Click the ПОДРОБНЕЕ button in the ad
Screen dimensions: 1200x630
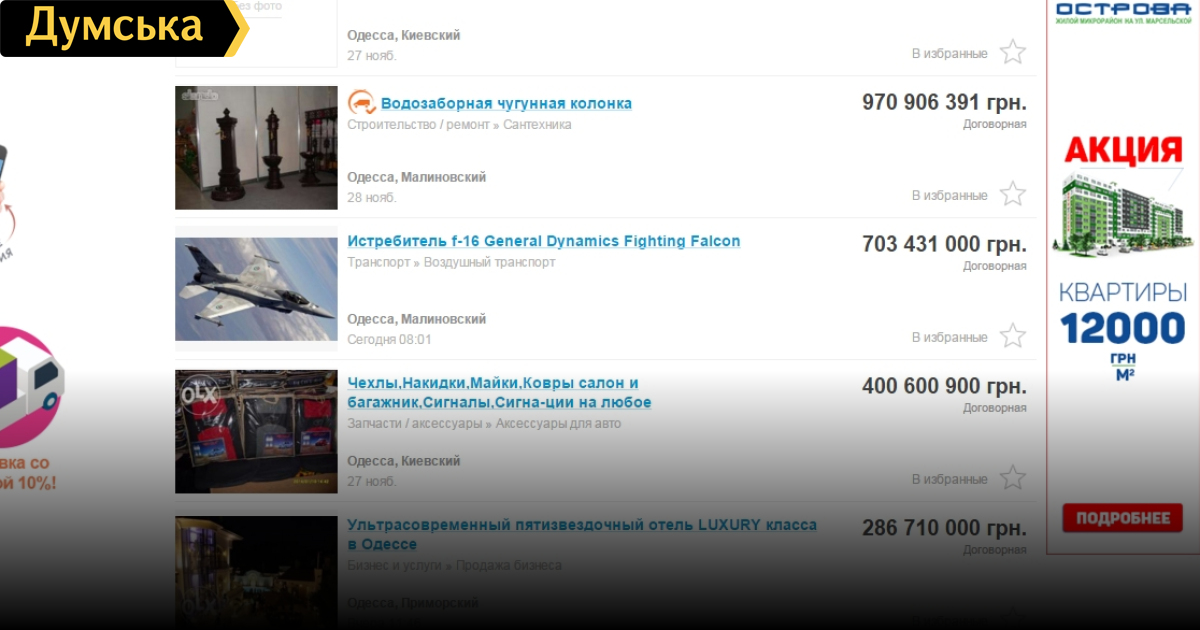(1122, 518)
